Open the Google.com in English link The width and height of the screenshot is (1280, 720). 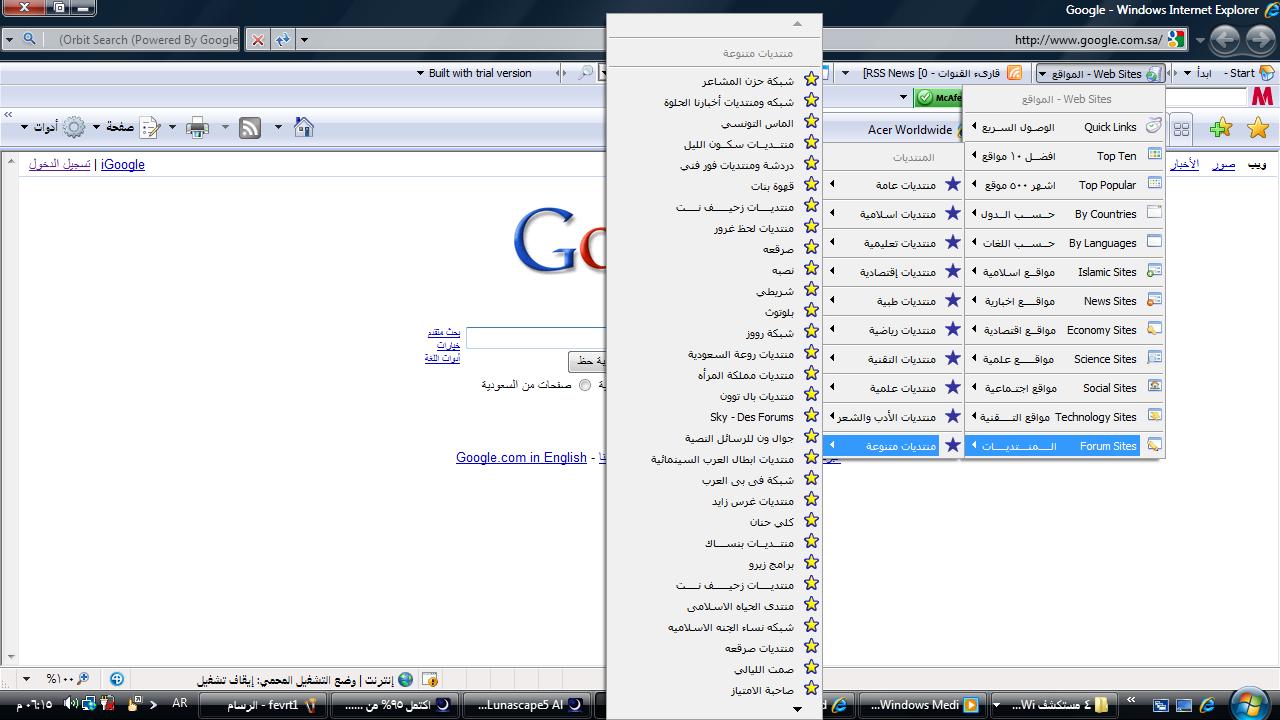[521, 457]
